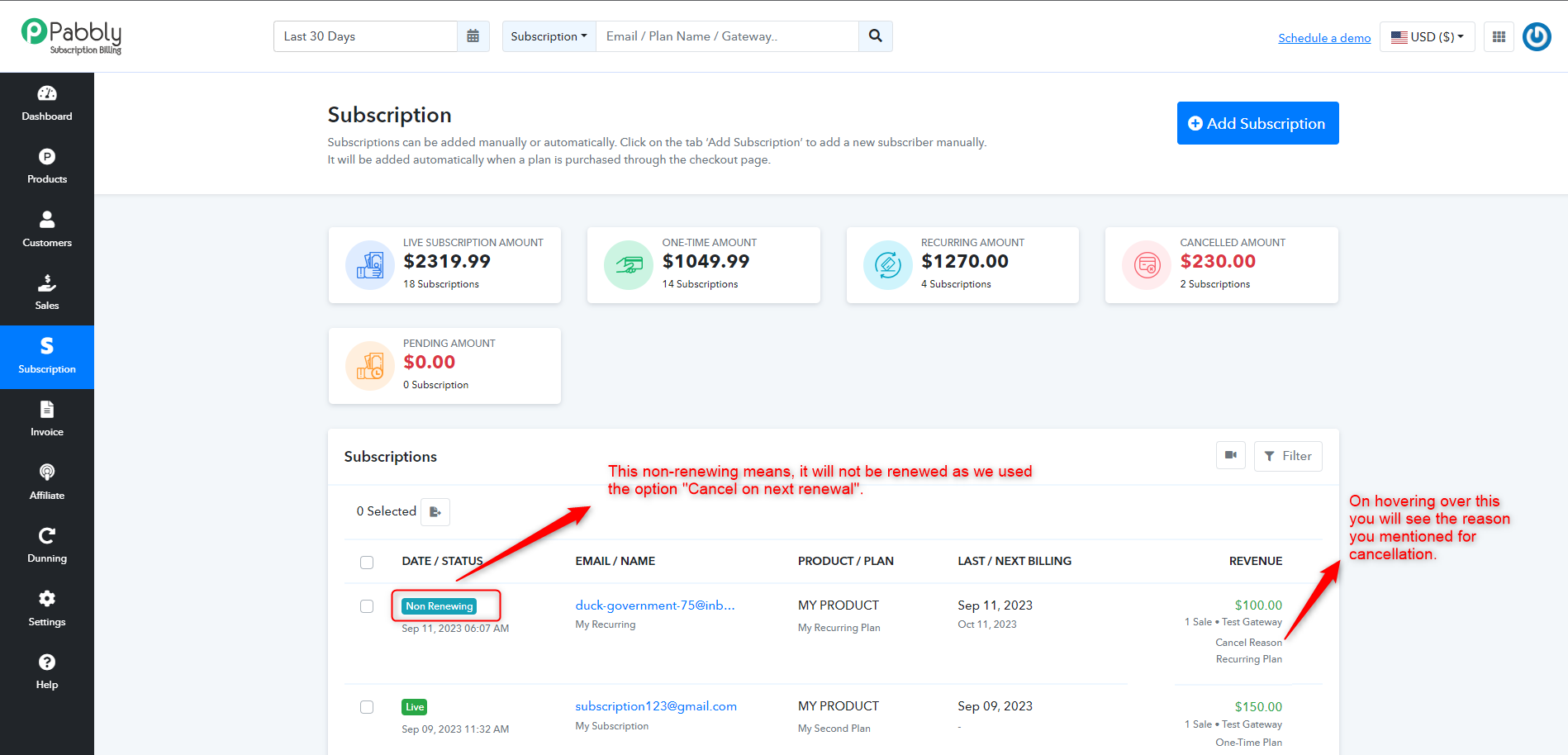The height and width of the screenshot is (755, 1568).
Task: Click the search magnifier button
Action: pyautogui.click(x=876, y=36)
